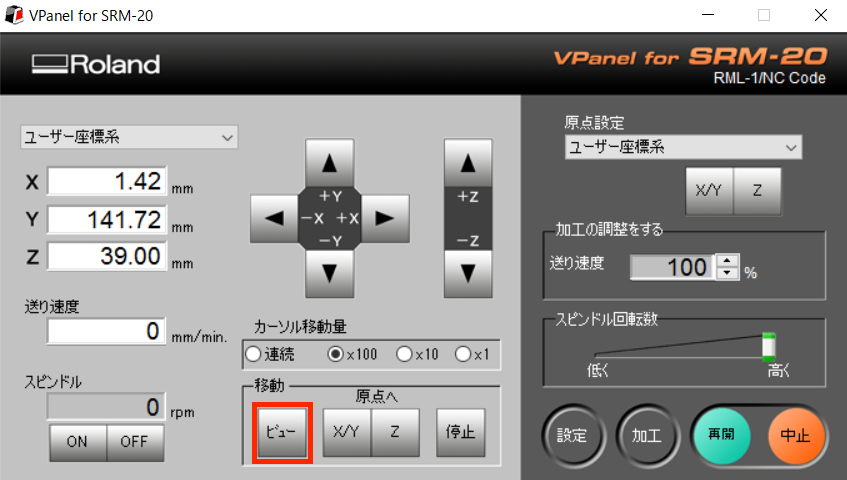Click the 停止 stop button

tap(460, 432)
